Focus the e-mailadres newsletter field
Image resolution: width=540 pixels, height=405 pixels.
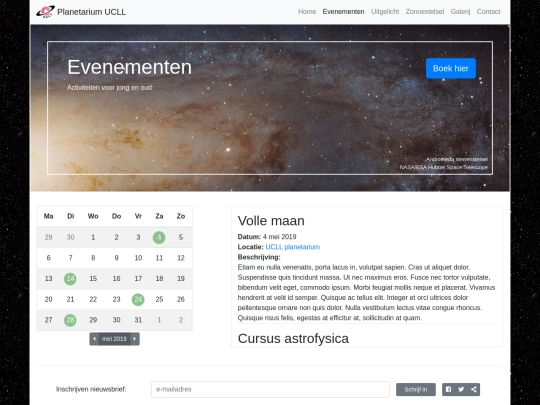270,390
